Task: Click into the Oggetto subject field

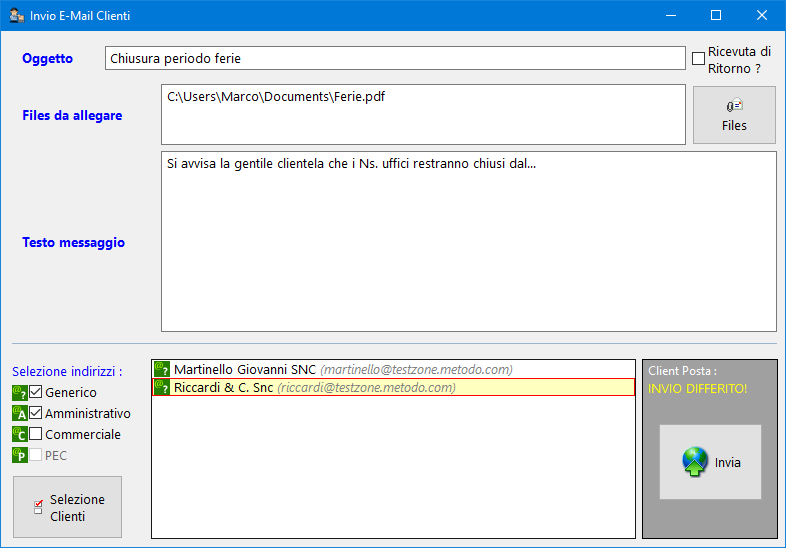Action: [394, 58]
